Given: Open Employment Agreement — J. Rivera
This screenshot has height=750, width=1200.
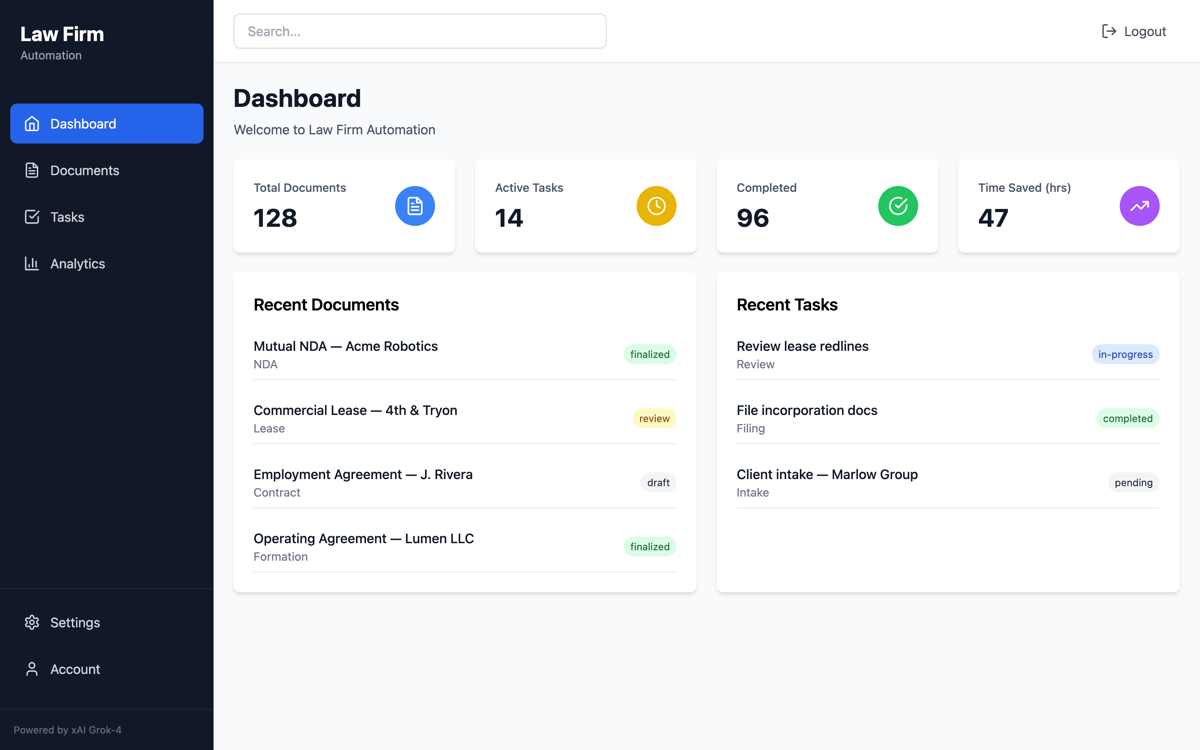Looking at the screenshot, I should [x=363, y=474].
